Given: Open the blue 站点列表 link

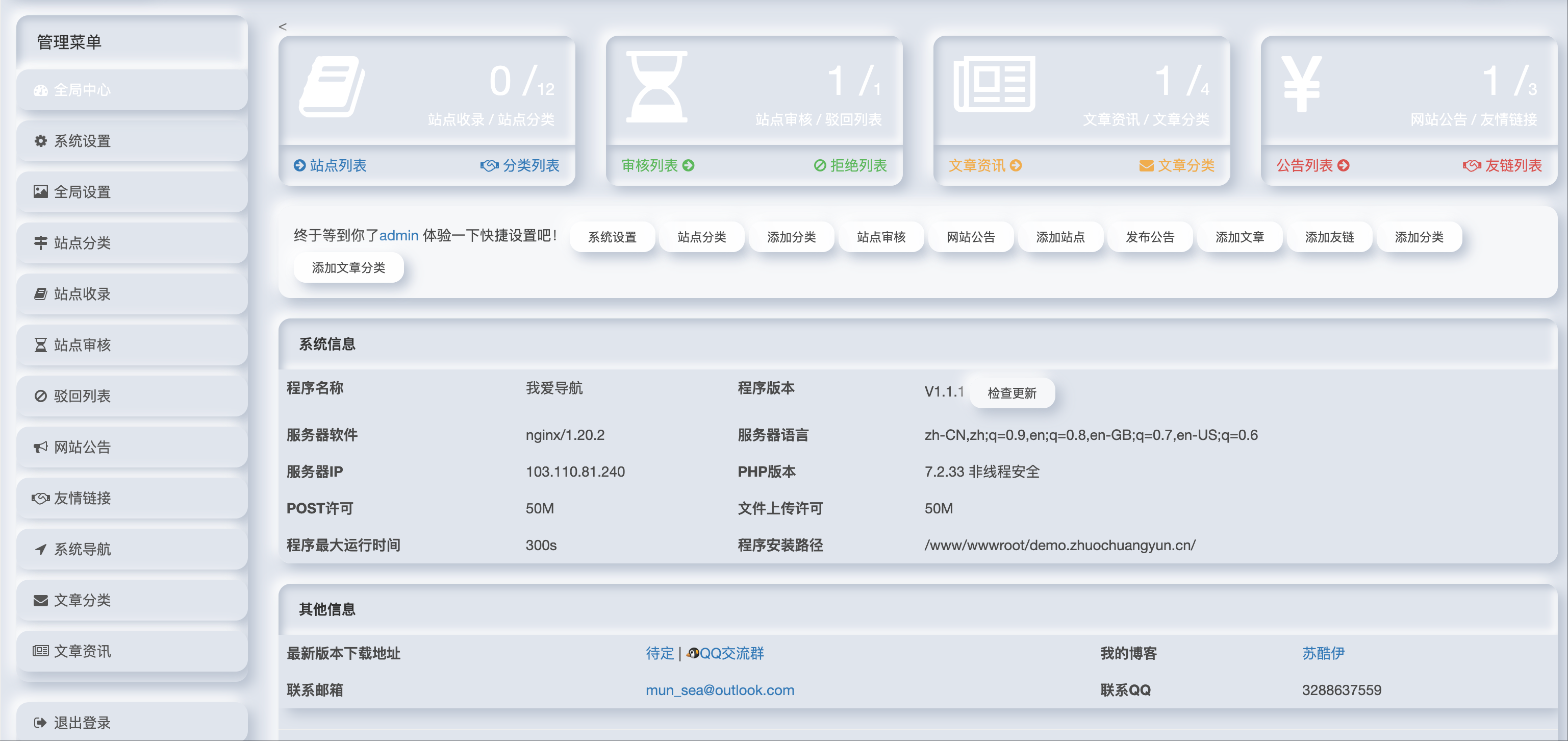Looking at the screenshot, I should coord(330,166).
